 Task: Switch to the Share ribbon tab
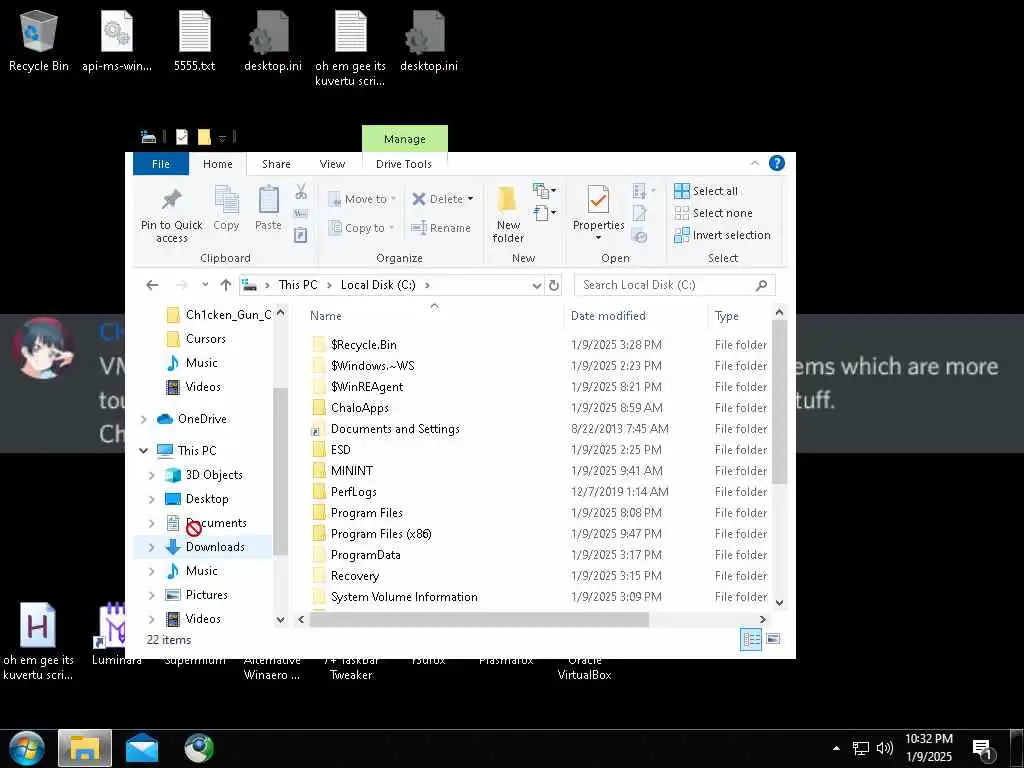coord(276,164)
